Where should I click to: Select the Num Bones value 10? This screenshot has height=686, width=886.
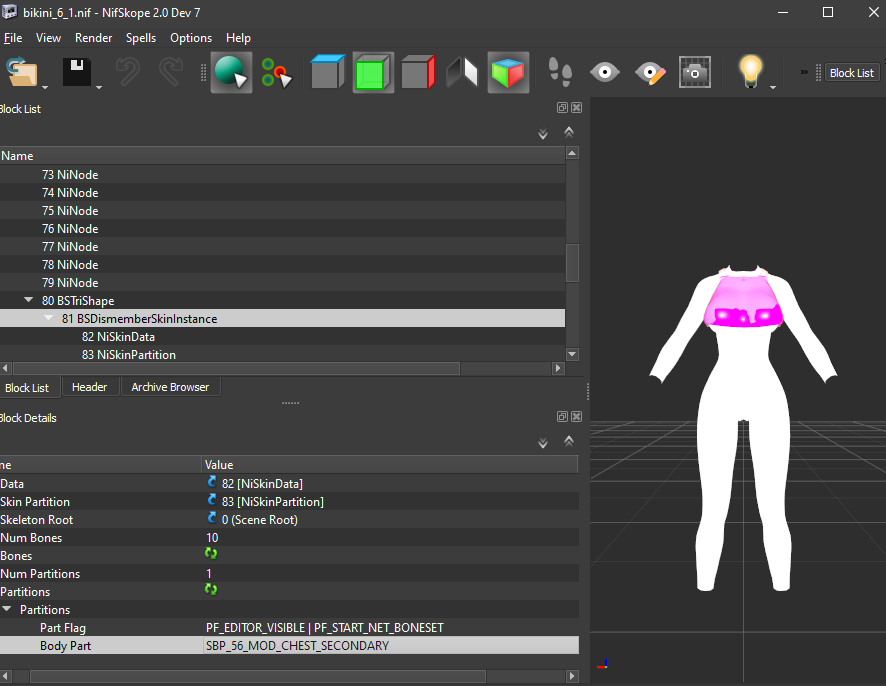(x=390, y=537)
